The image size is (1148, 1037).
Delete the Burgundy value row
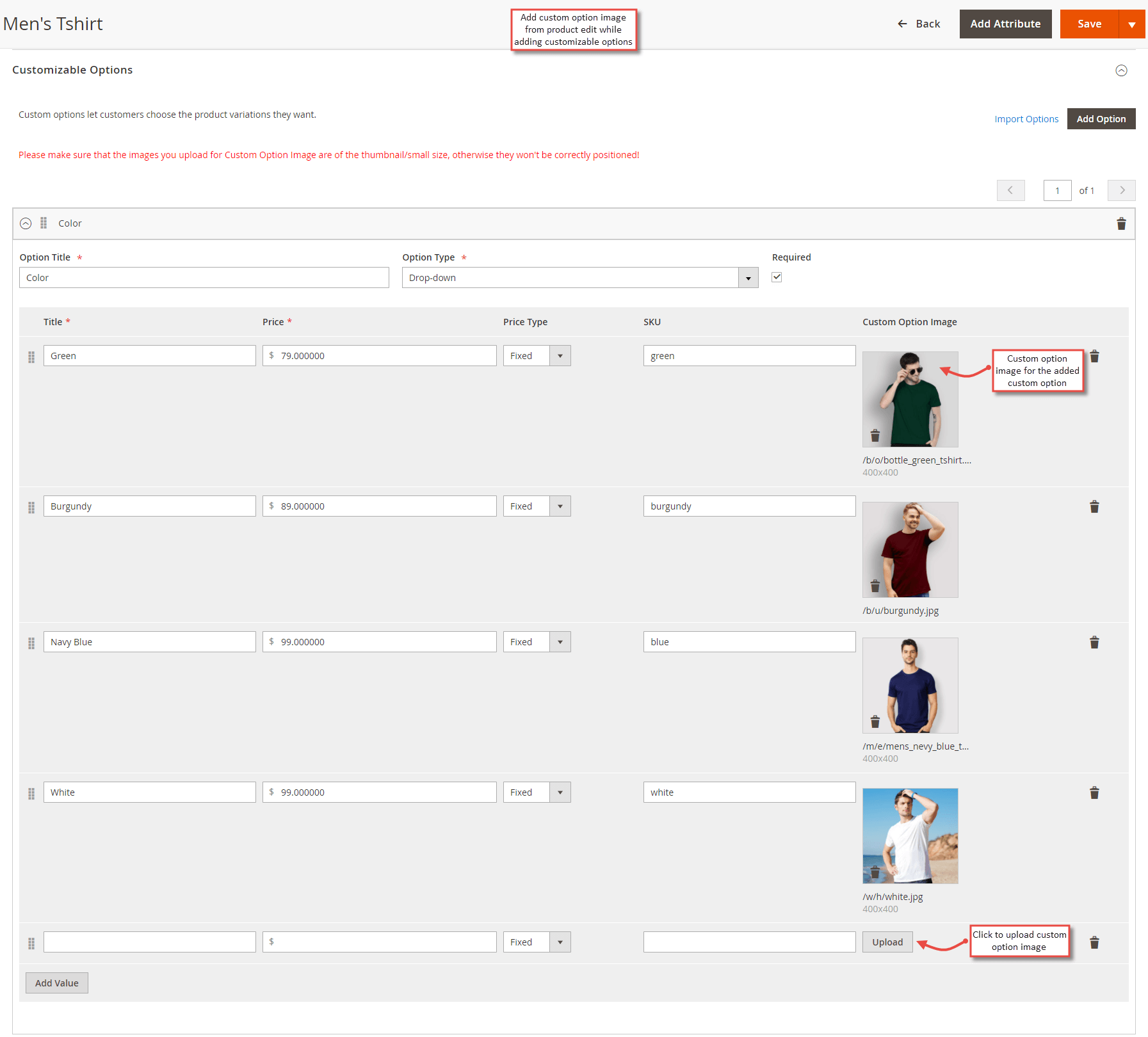pyautogui.click(x=1094, y=507)
